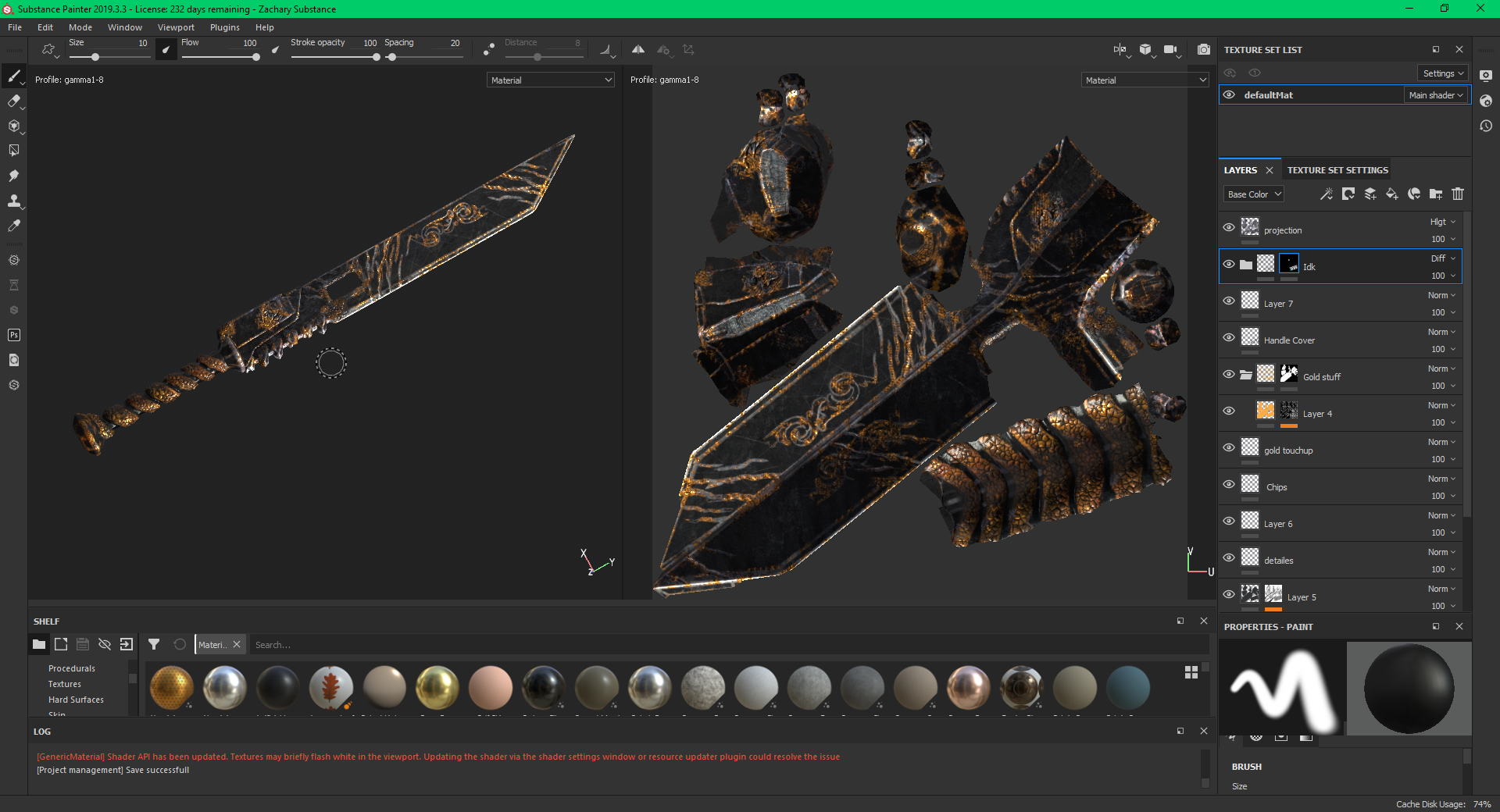Click the shelf search field
Image resolution: width=1500 pixels, height=812 pixels.
tap(703, 645)
